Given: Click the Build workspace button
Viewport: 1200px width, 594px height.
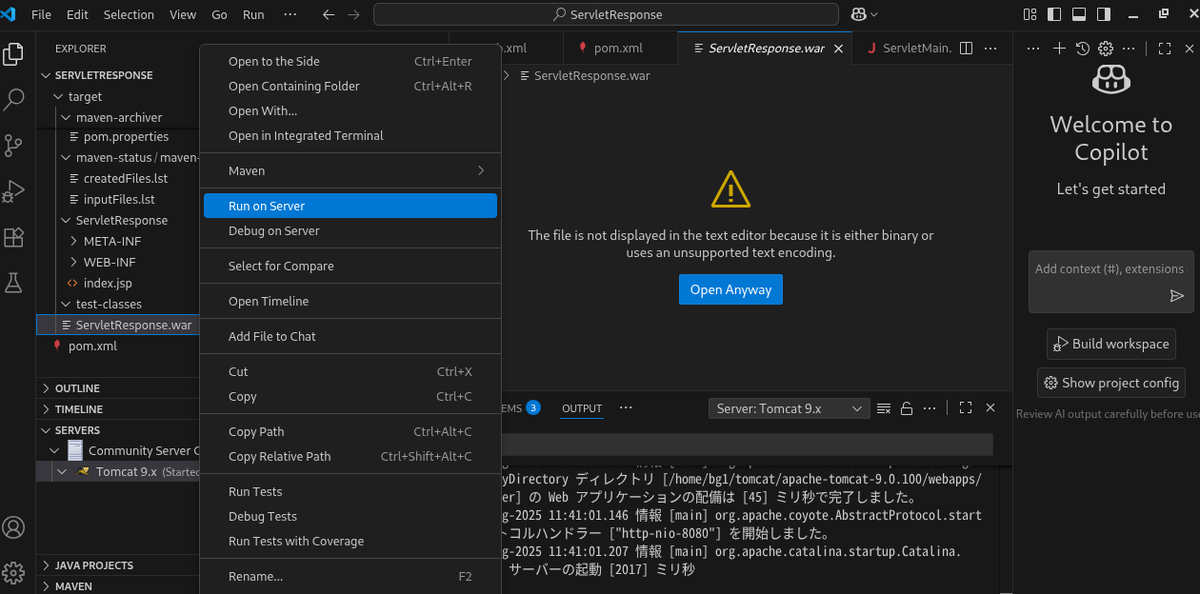Looking at the screenshot, I should coord(1111,343).
